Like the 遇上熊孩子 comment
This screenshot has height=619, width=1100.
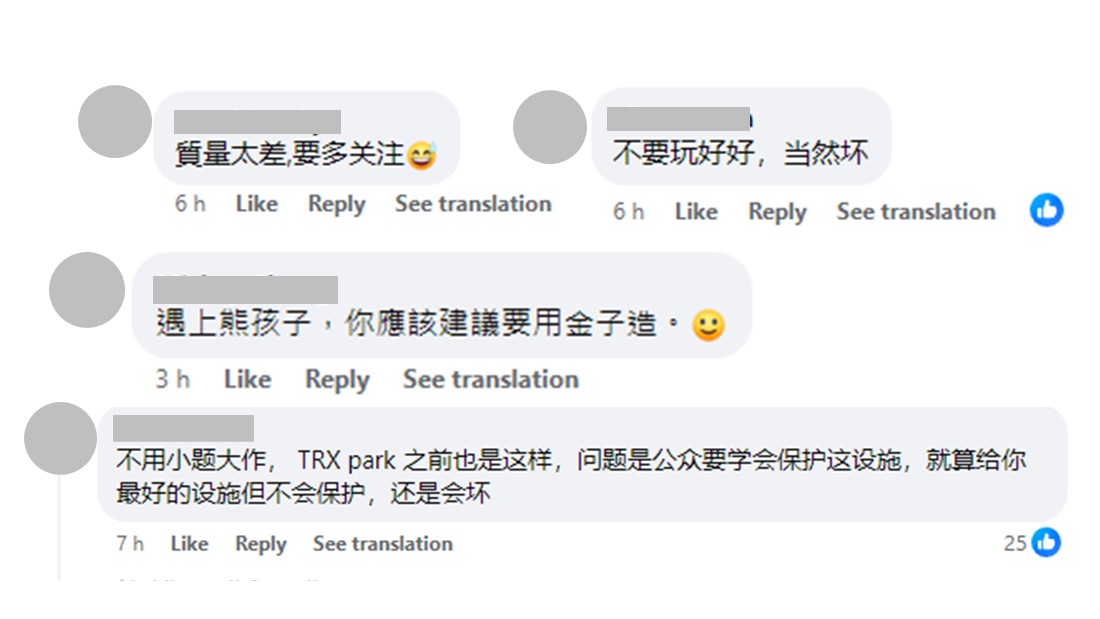point(247,380)
